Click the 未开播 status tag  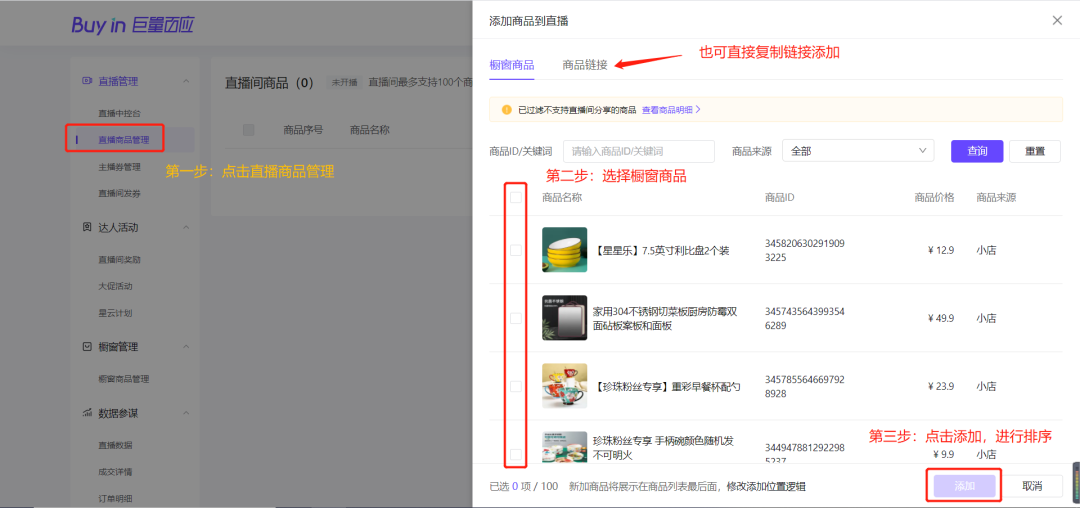point(344,83)
